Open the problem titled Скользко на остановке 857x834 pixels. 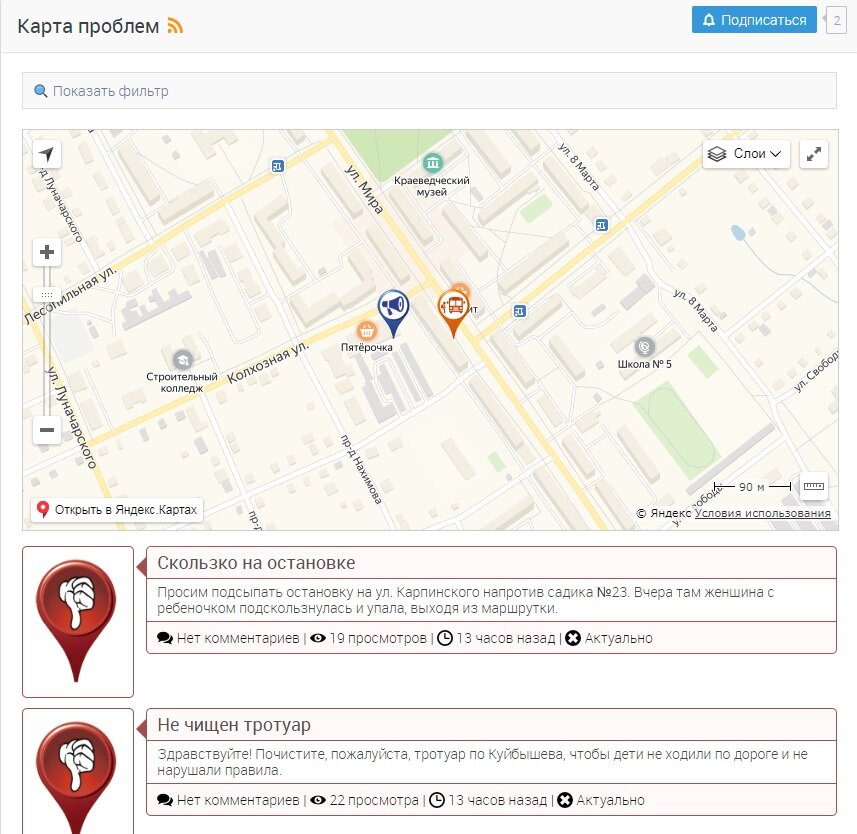pyautogui.click(x=256, y=563)
